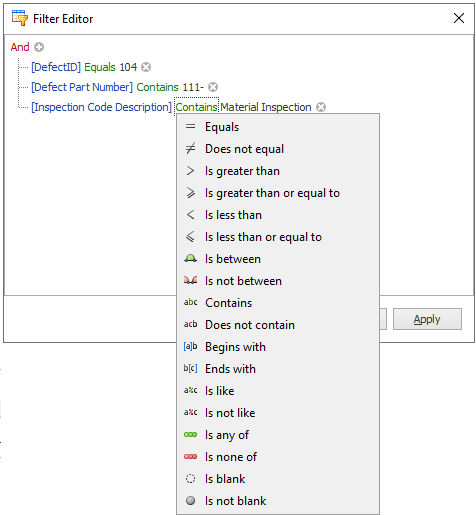Pick Is greater than operator
This screenshot has width=476, height=515.
point(278,171)
